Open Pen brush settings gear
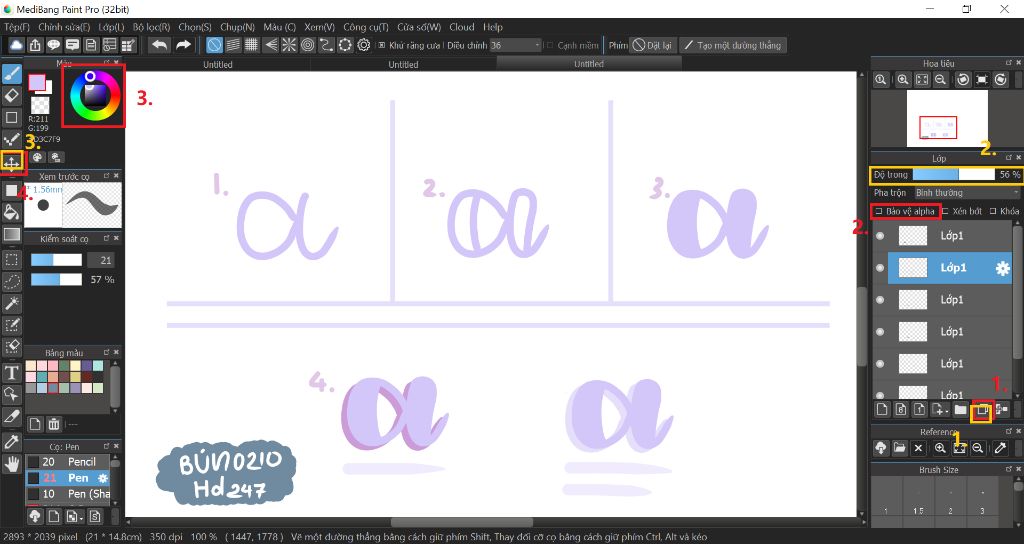Image resolution: width=1024 pixels, height=544 pixels. click(x=103, y=478)
